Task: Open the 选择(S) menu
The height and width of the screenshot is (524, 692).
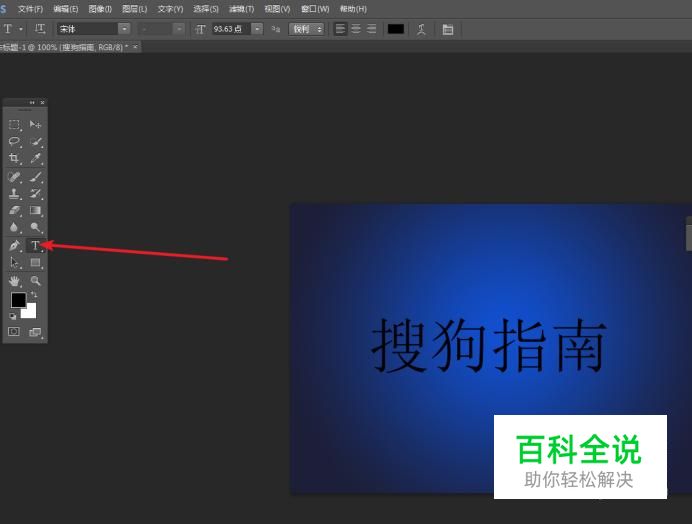Action: 206,9
